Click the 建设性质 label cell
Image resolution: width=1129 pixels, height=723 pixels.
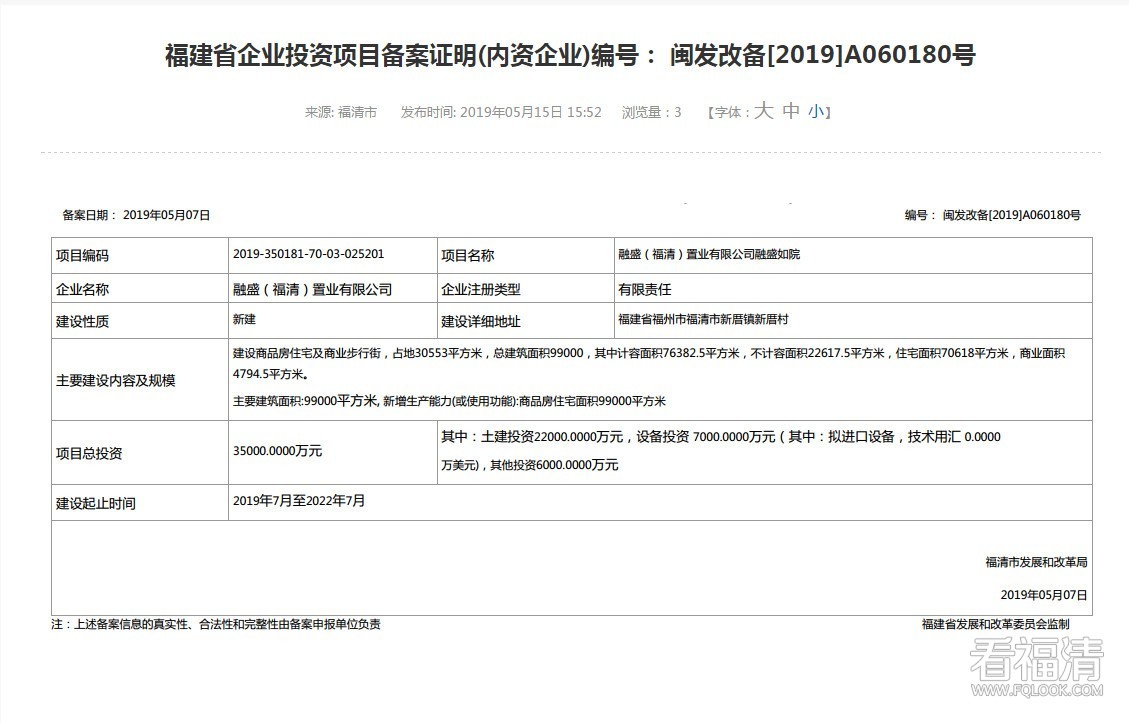tap(140, 321)
